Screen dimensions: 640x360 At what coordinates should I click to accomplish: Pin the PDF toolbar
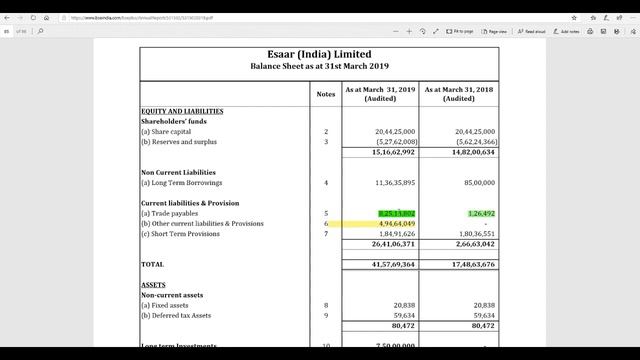click(633, 31)
